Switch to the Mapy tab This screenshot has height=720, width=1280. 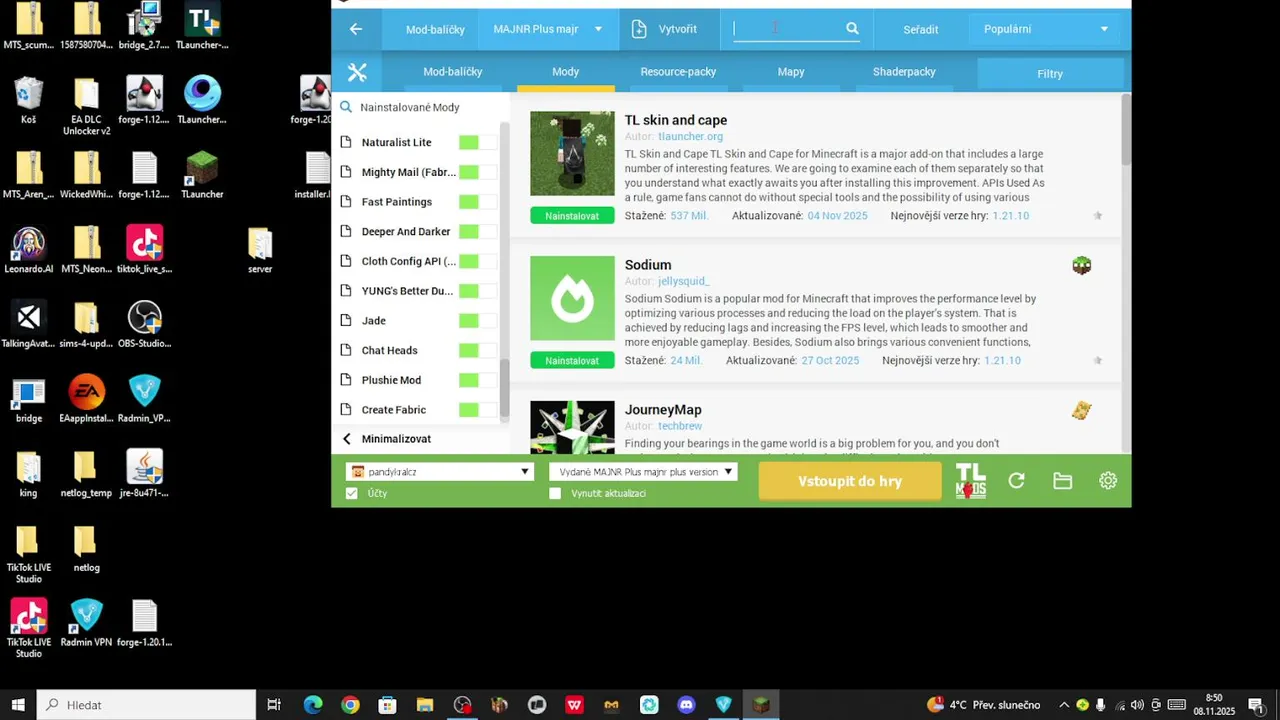coord(791,72)
